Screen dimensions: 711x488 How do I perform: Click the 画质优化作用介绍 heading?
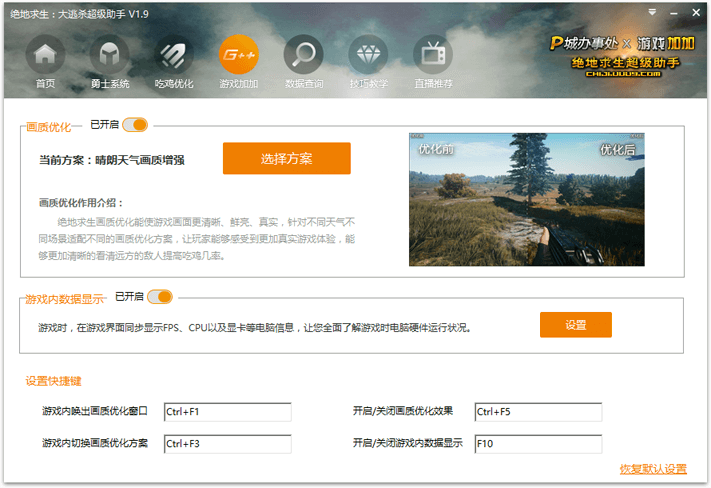pos(81,203)
